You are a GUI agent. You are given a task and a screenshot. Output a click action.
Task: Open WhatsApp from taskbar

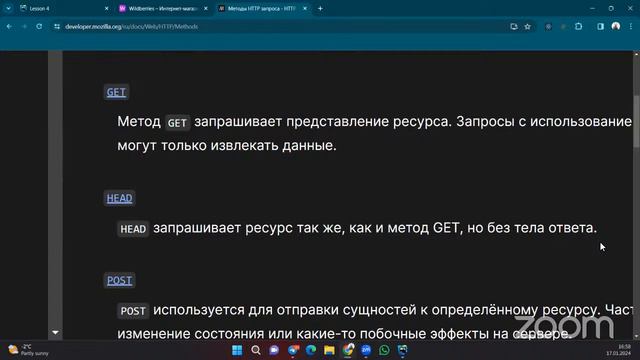(384, 350)
